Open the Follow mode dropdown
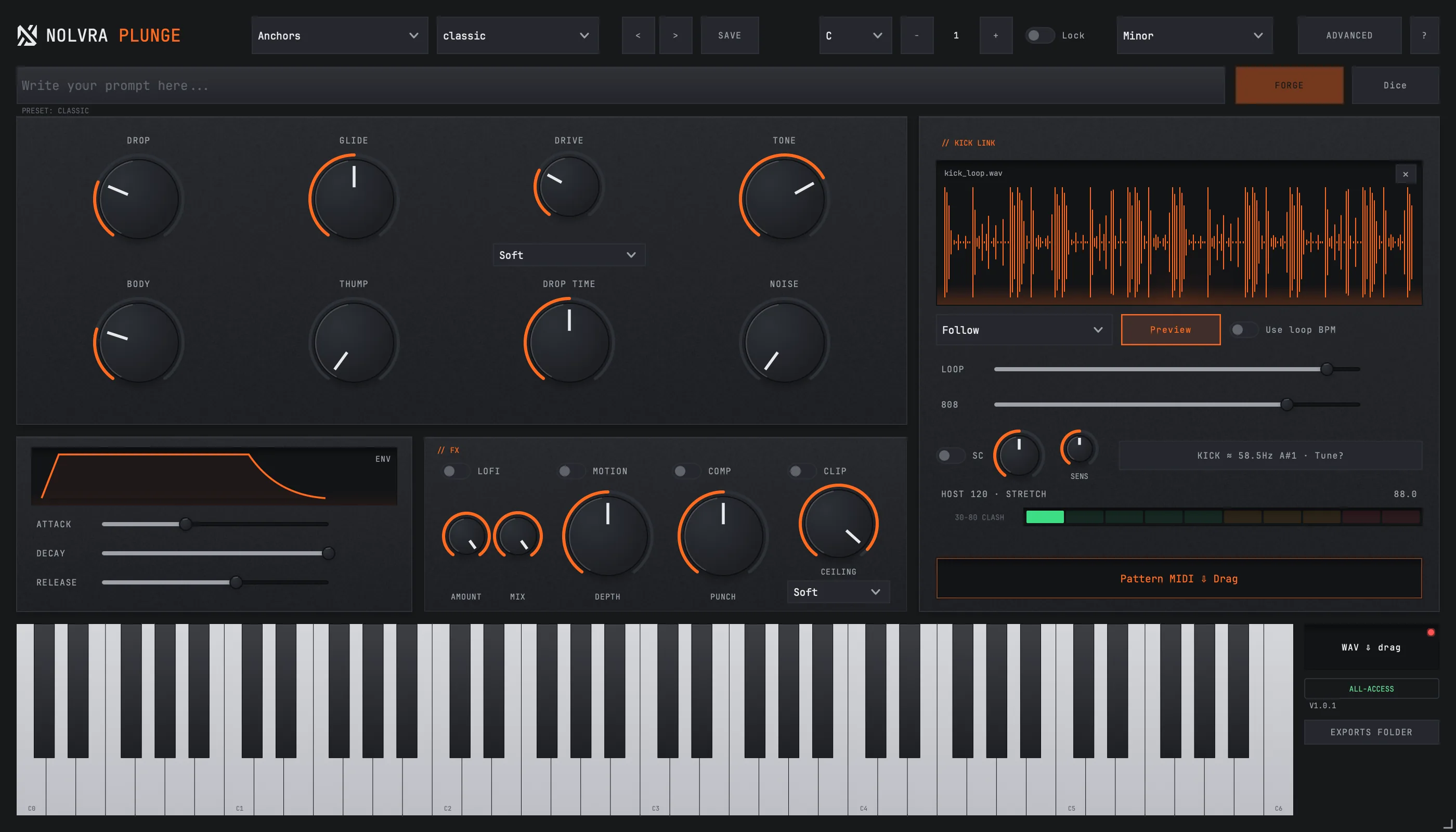 click(x=1024, y=330)
